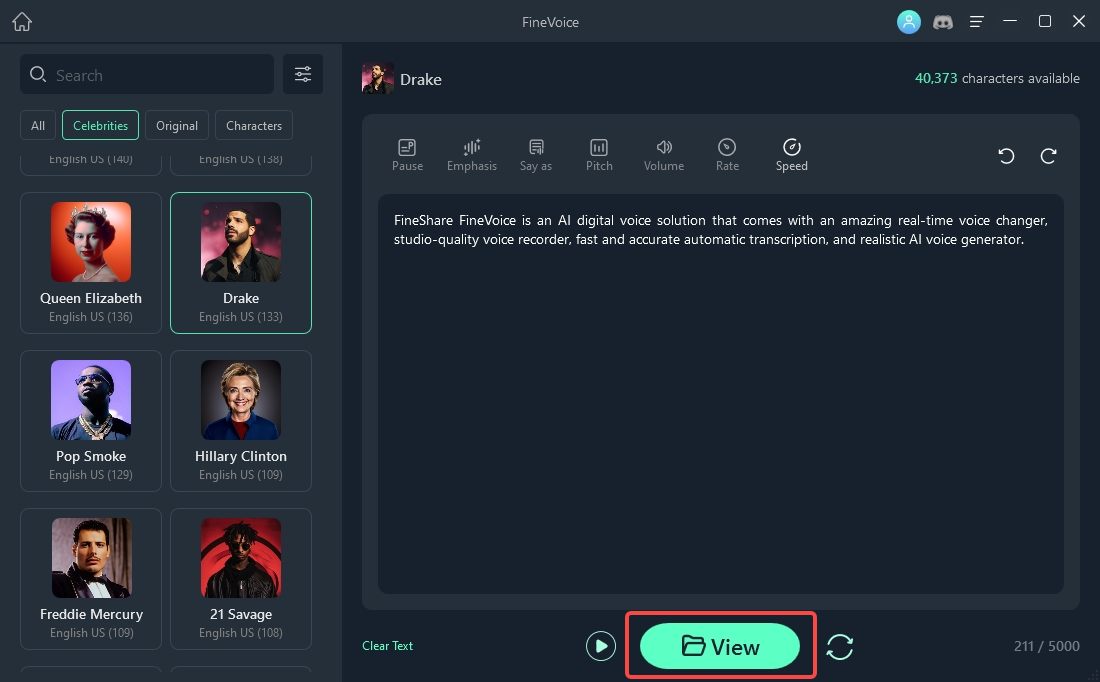Insert a Pause in the text
This screenshot has height=682, width=1100.
[407, 155]
